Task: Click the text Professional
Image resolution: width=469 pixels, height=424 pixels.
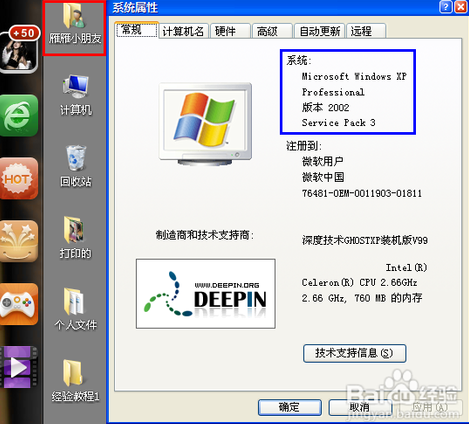Action: pyautogui.click(x=333, y=92)
